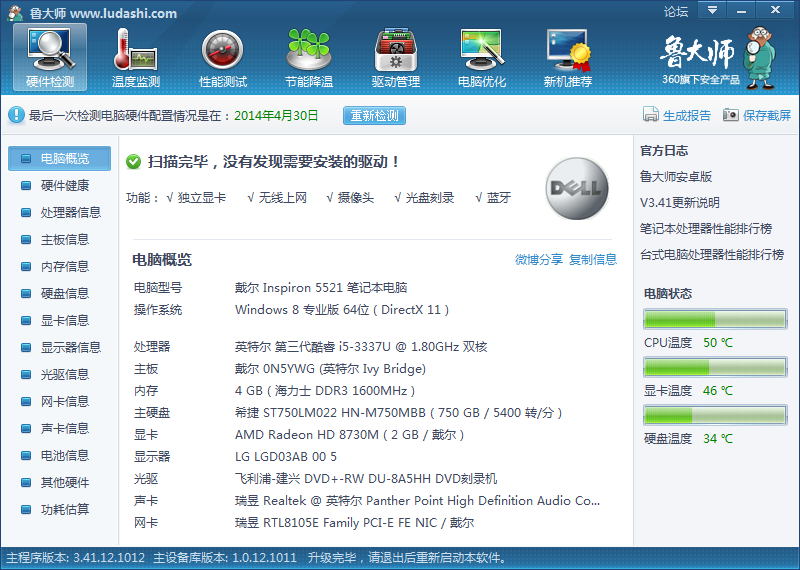Image resolution: width=800 pixels, height=570 pixels.
Task: Click the date 2014年4月30日
Action: coord(276,115)
